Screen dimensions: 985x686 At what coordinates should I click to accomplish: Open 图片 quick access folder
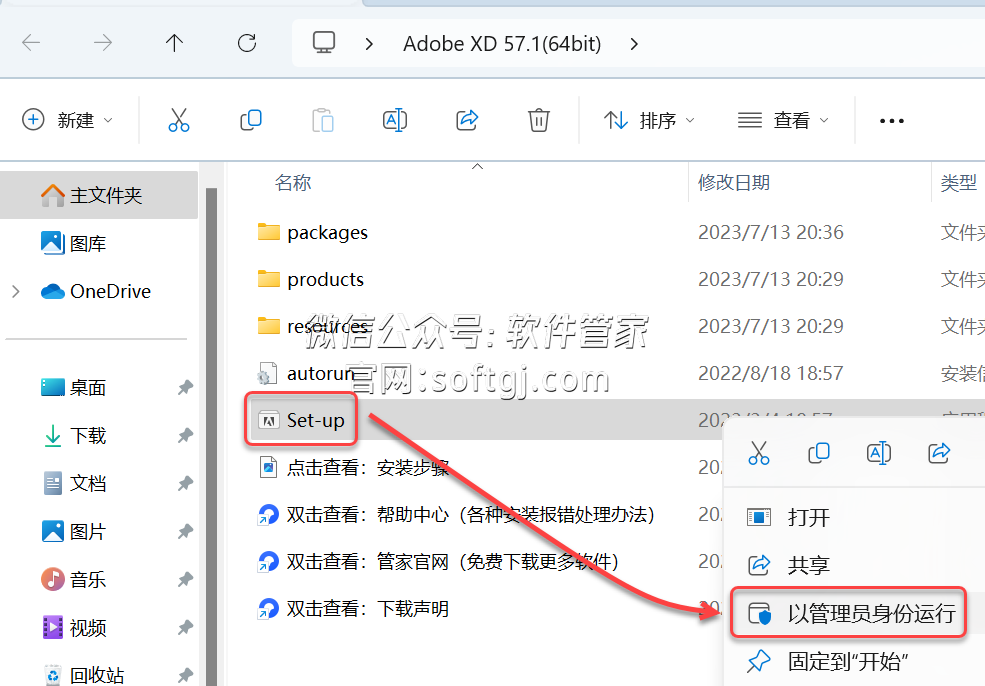[x=73, y=531]
